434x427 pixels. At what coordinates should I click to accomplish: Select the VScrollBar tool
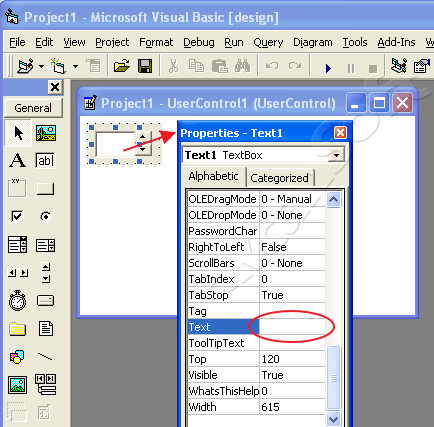46,273
